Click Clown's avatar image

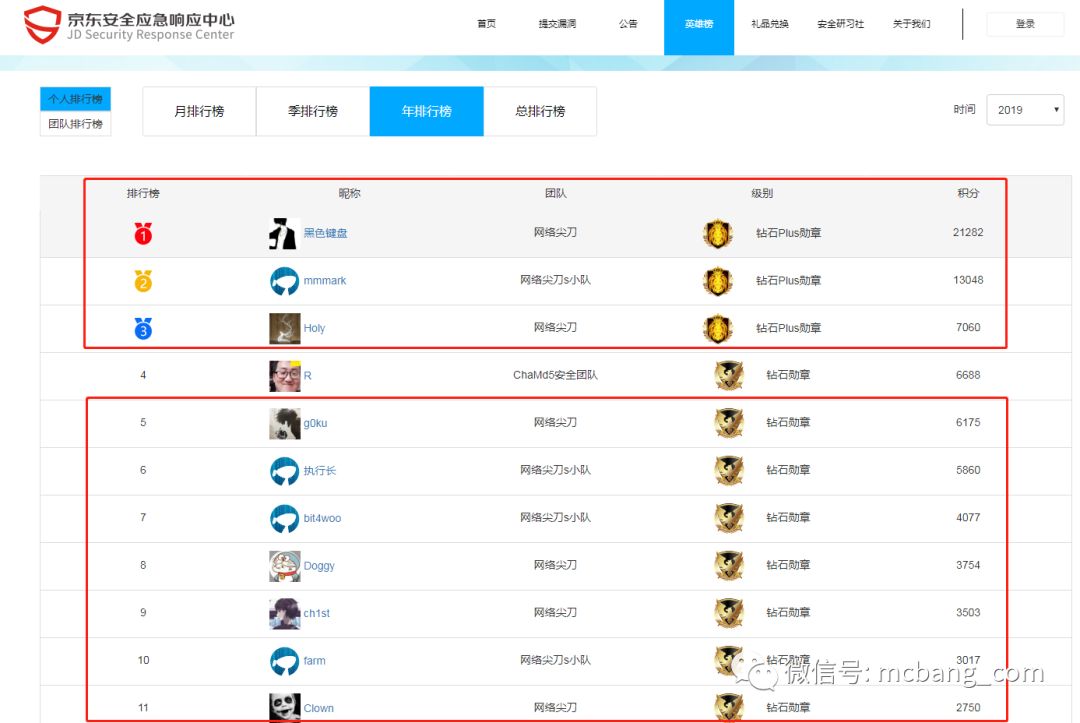coord(284,707)
